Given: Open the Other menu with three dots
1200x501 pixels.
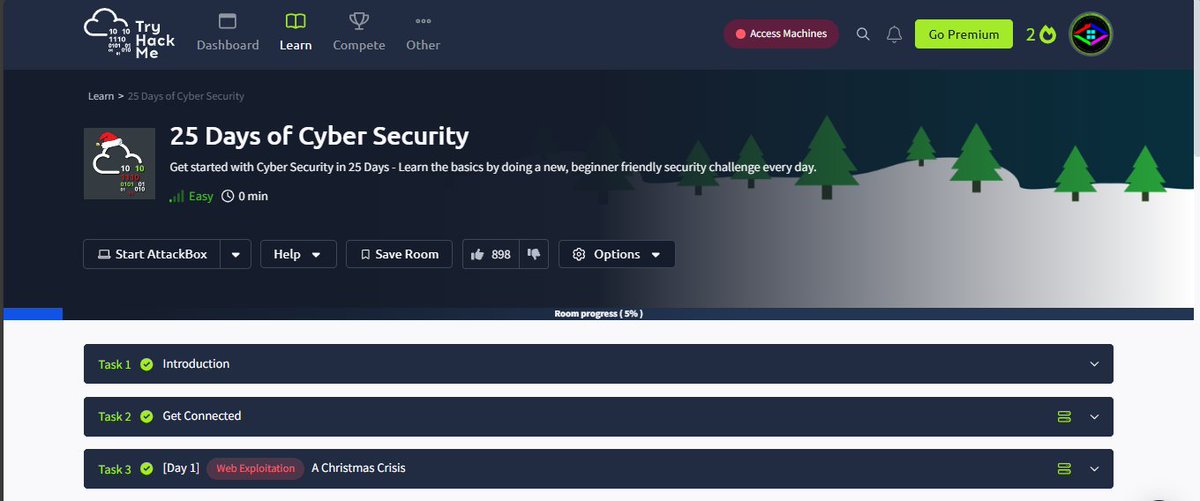Looking at the screenshot, I should pyautogui.click(x=423, y=33).
